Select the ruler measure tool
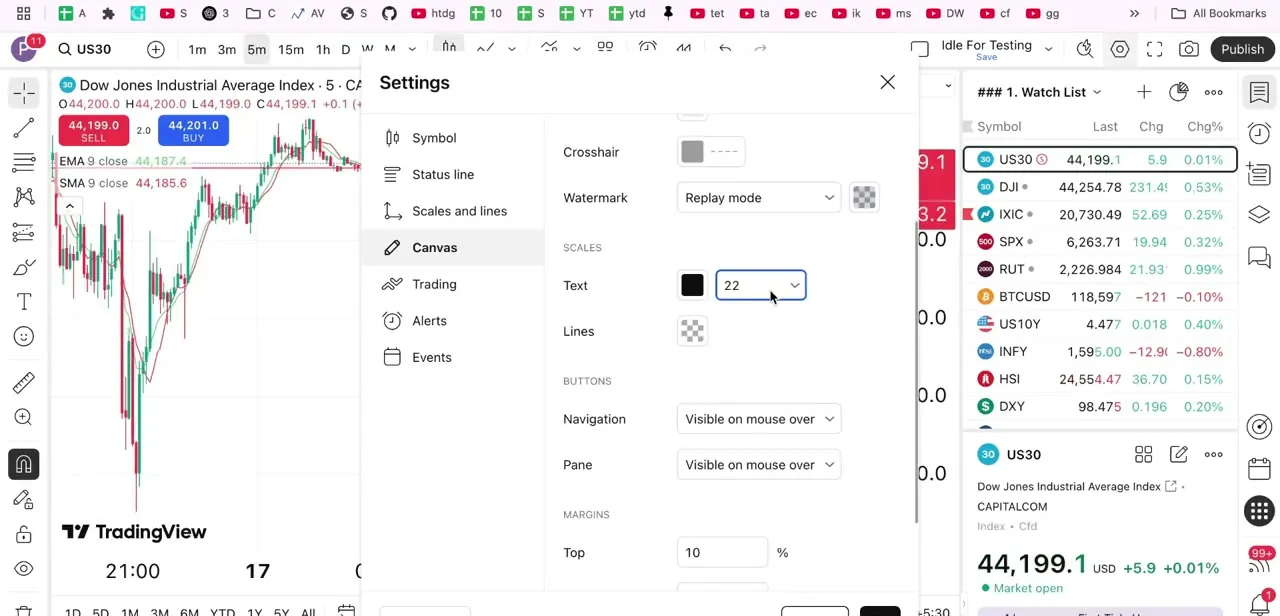The height and width of the screenshot is (616, 1280). click(24, 382)
